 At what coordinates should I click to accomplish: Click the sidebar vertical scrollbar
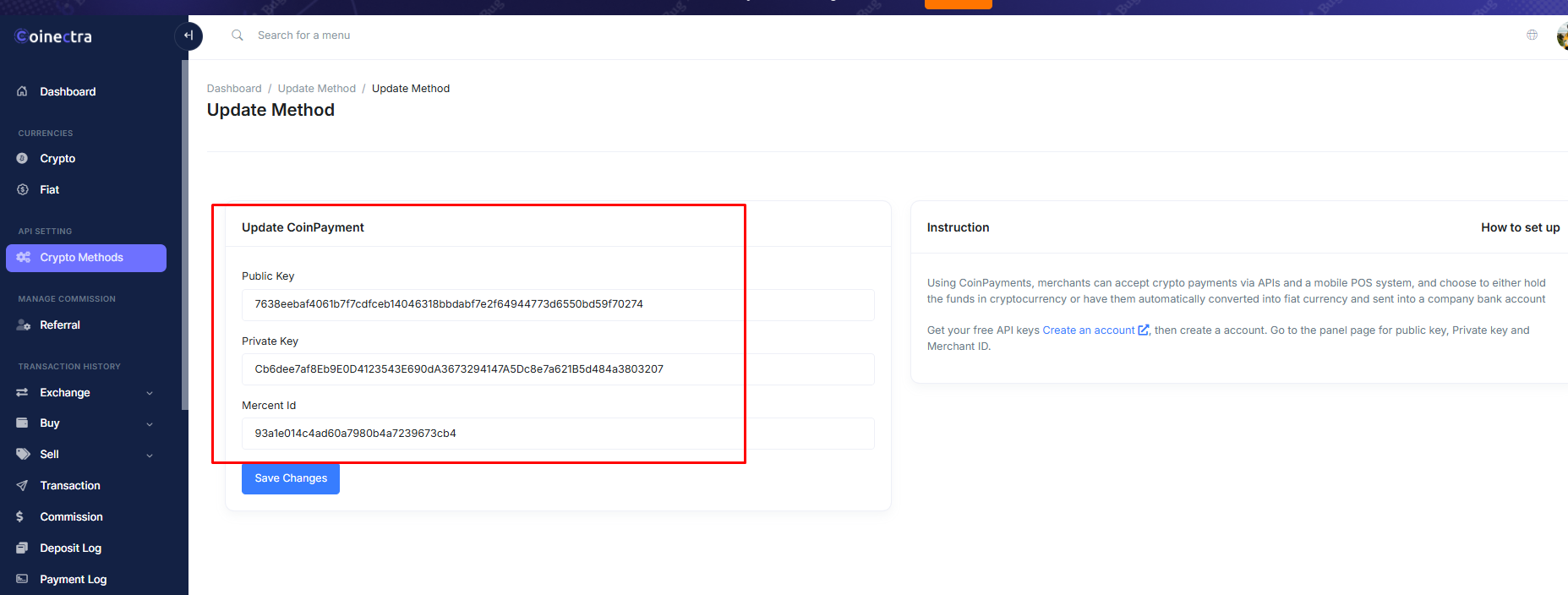coord(185,235)
